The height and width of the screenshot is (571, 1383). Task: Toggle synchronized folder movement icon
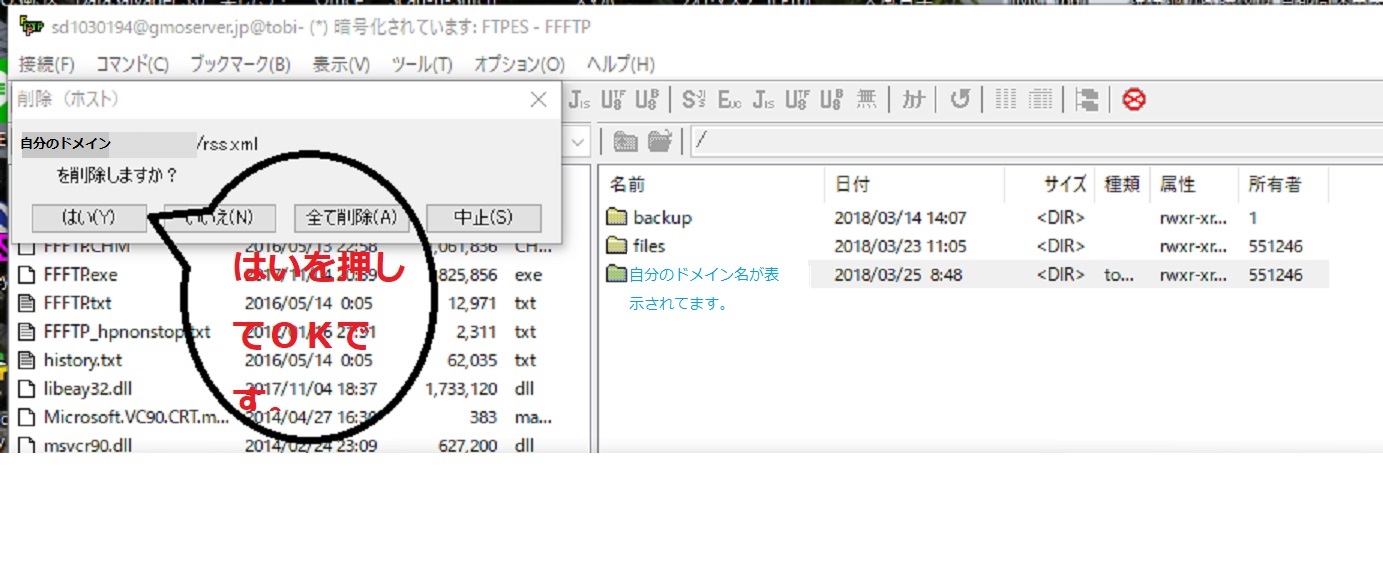1087,100
